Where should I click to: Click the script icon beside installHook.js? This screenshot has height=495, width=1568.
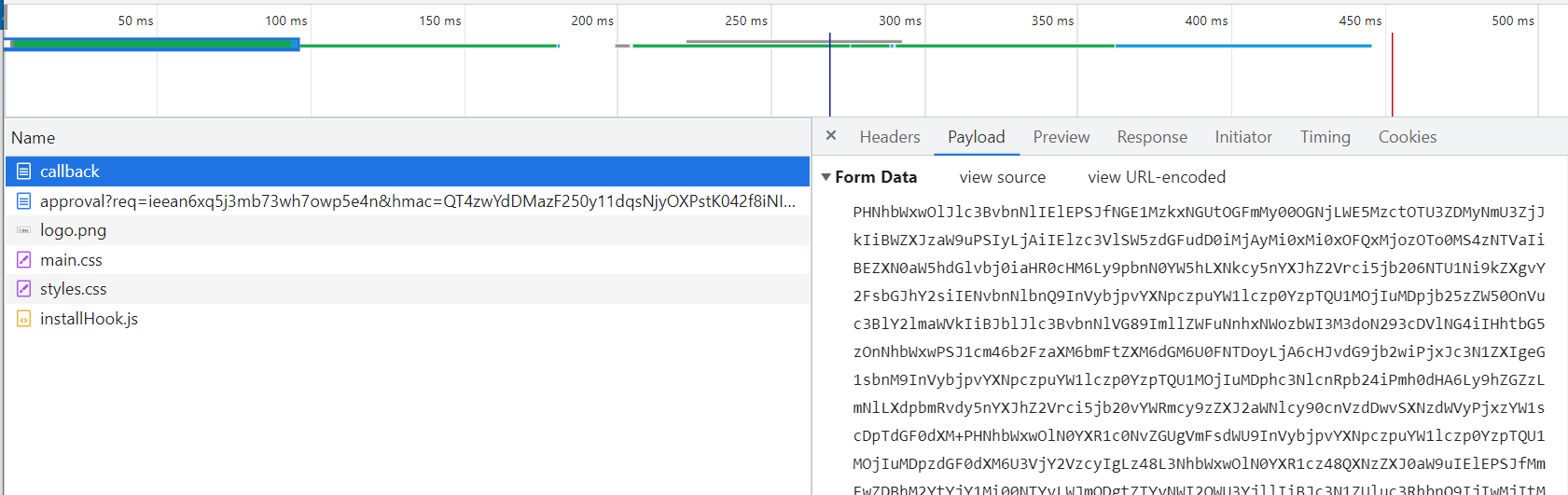point(24,319)
